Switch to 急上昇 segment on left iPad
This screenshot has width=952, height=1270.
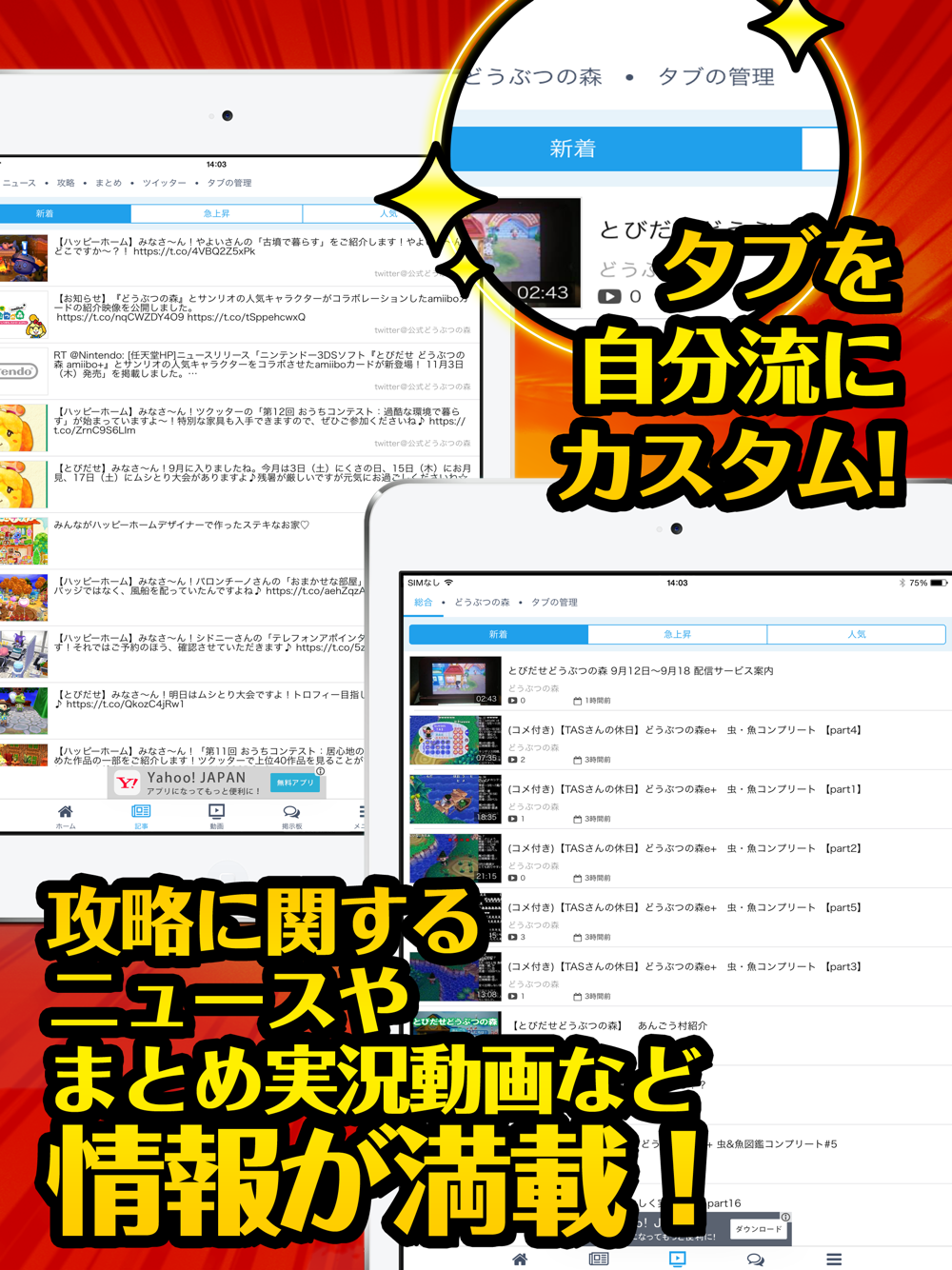point(216,214)
